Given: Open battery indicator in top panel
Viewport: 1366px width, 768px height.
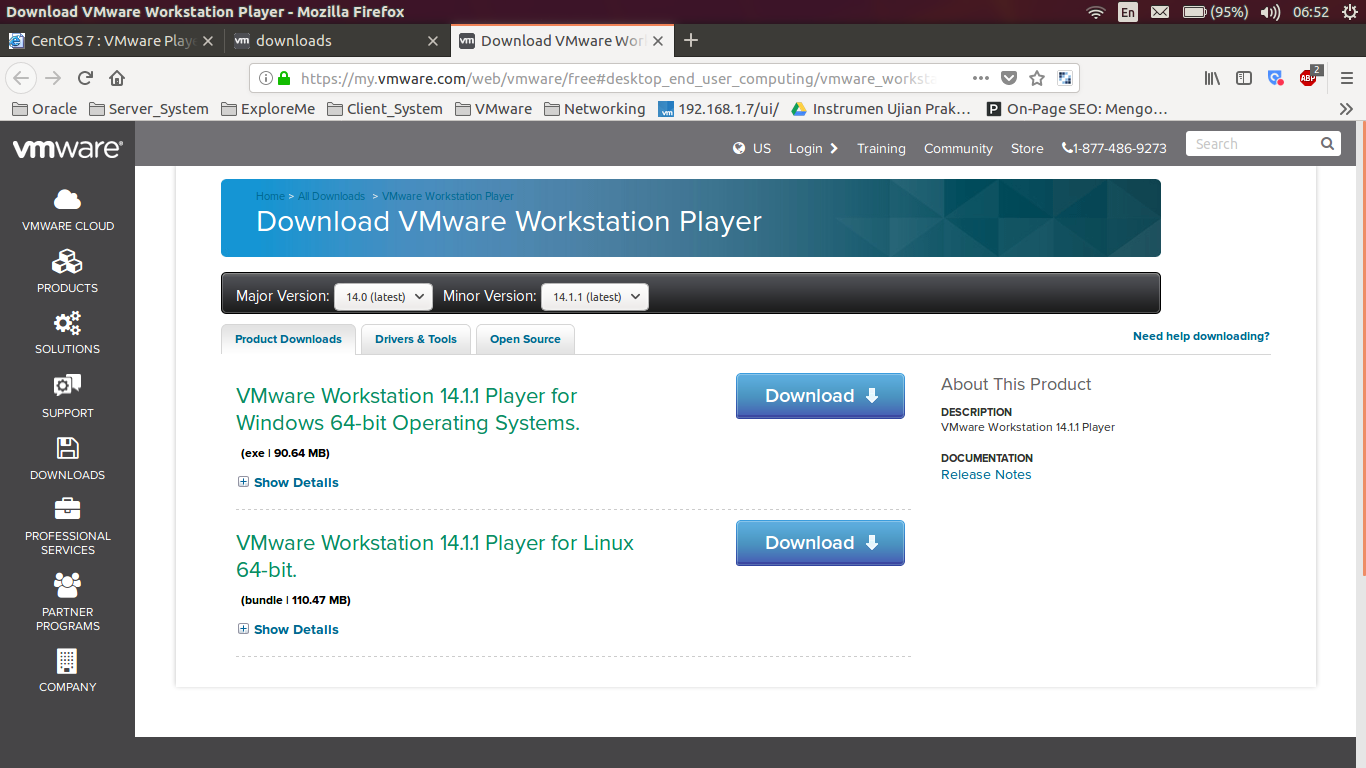Looking at the screenshot, I should click(x=1216, y=12).
